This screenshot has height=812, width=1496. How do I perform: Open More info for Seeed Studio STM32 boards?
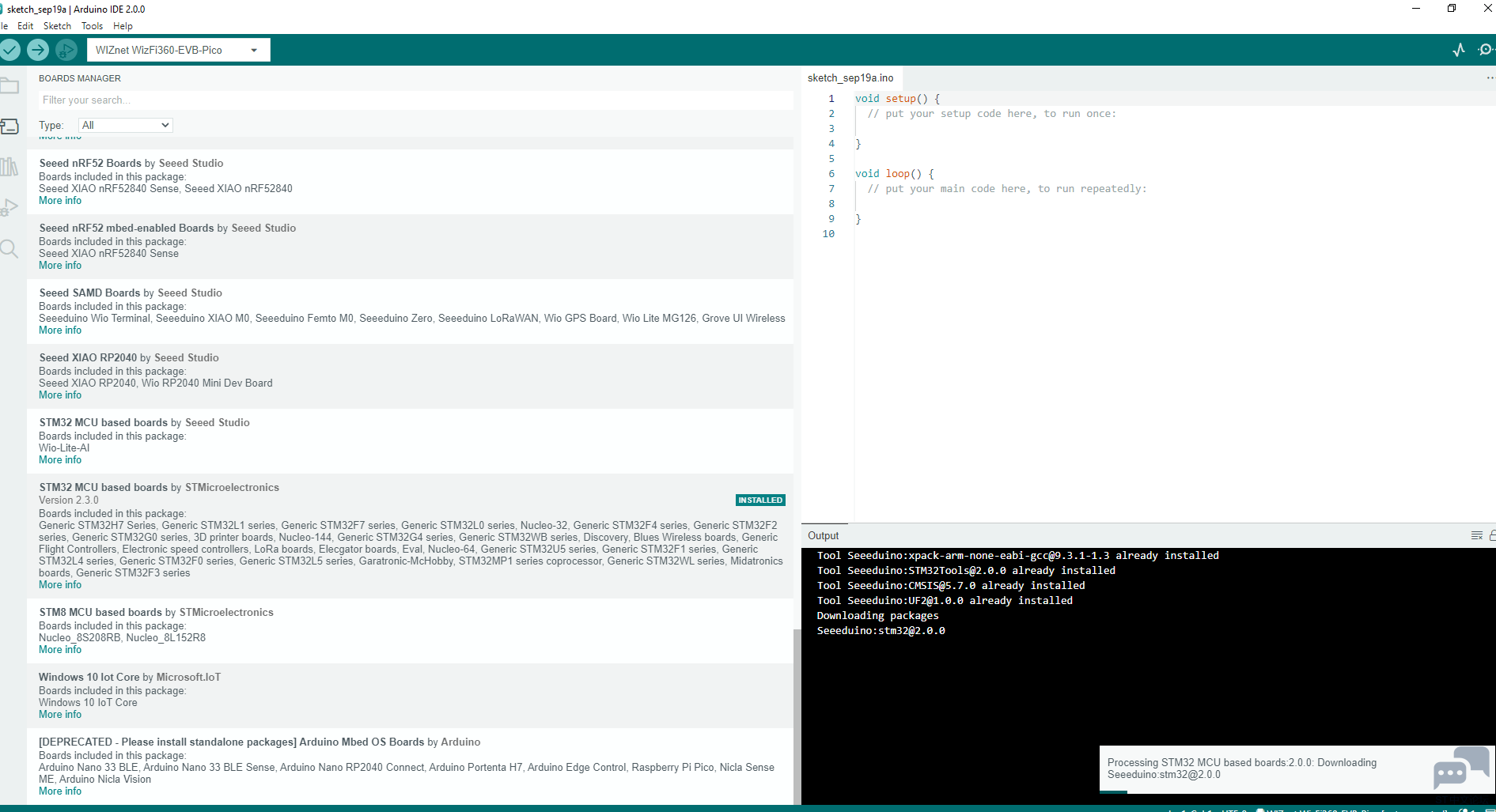click(60, 460)
